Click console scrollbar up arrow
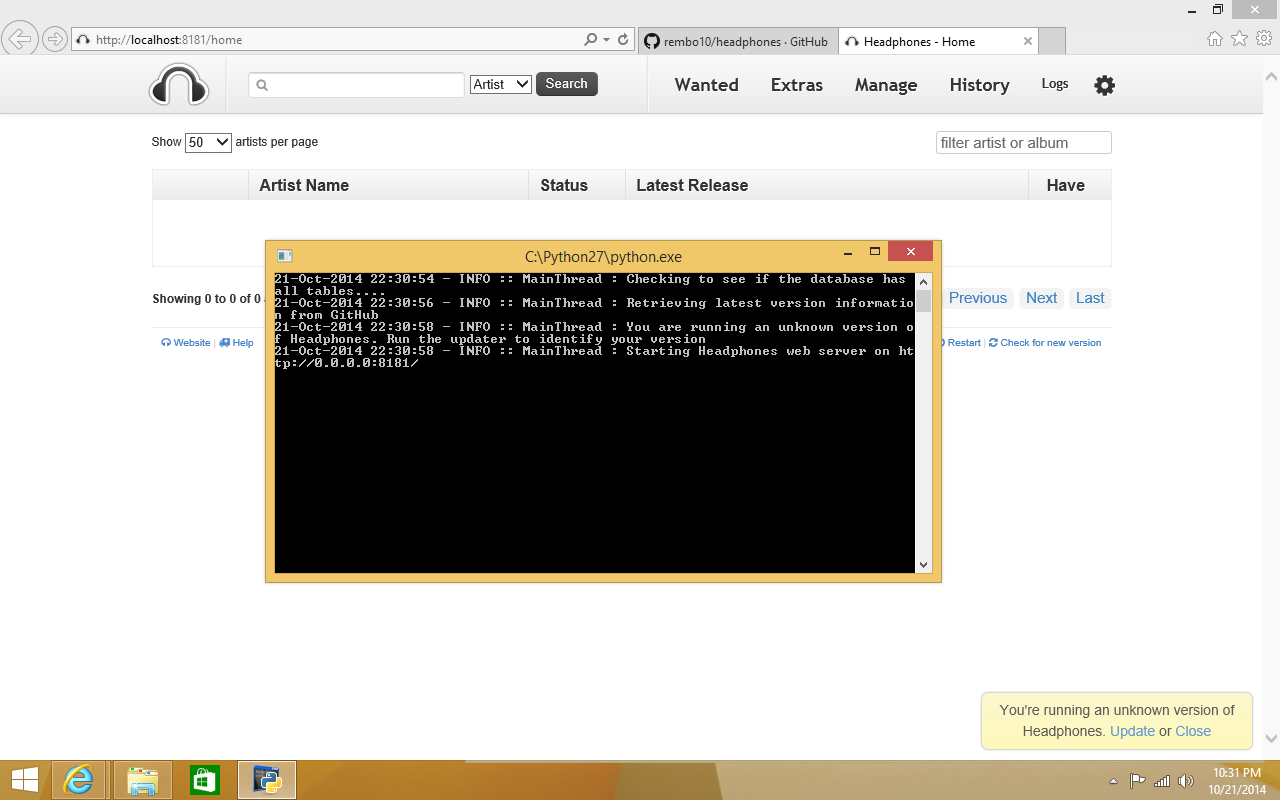This screenshot has height=800, width=1280. 923,281
